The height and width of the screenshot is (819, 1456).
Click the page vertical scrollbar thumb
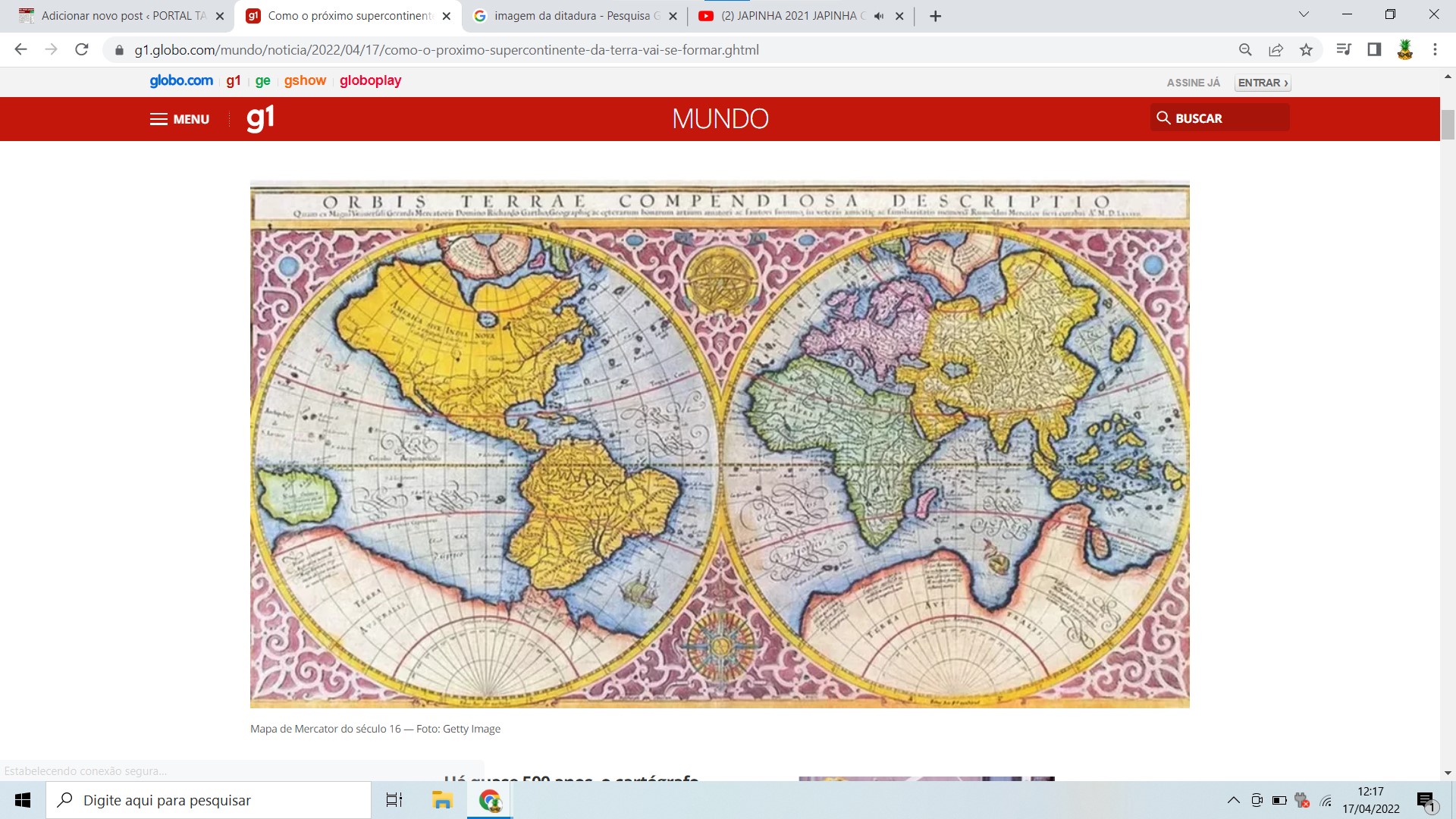tap(1448, 125)
